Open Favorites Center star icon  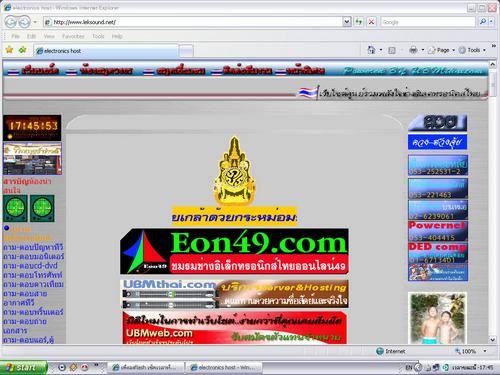click(9, 50)
